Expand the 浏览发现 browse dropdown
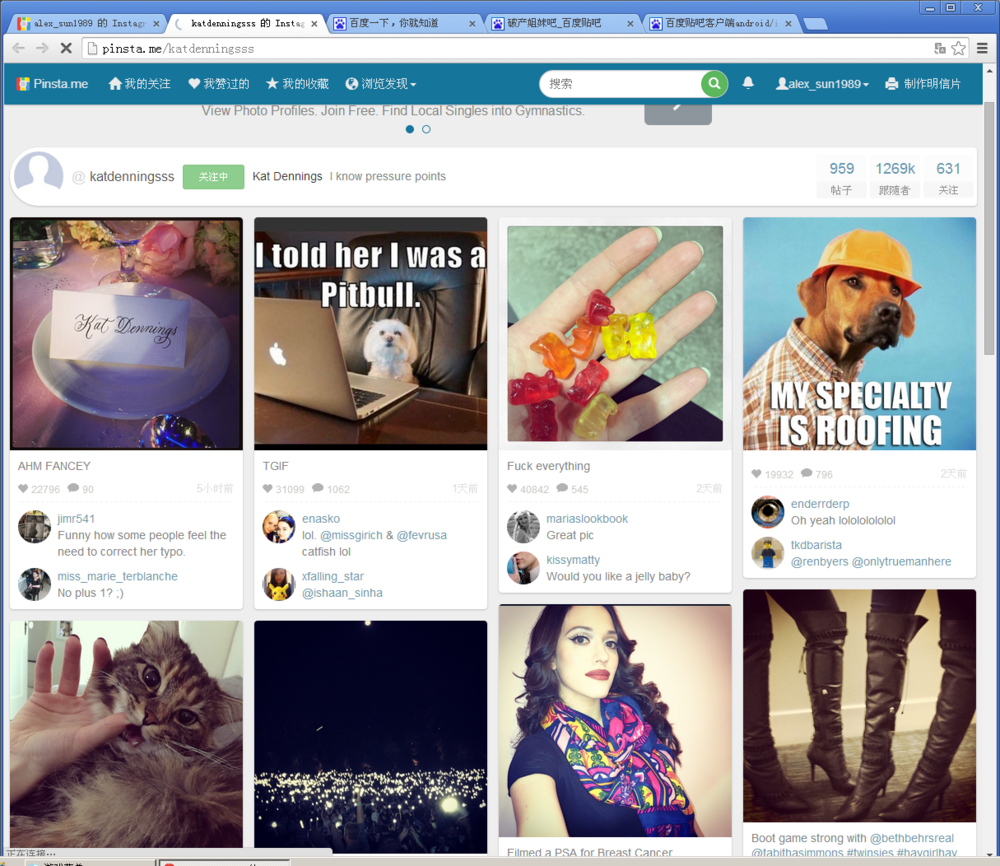This screenshot has height=866, width=1000. click(x=381, y=84)
